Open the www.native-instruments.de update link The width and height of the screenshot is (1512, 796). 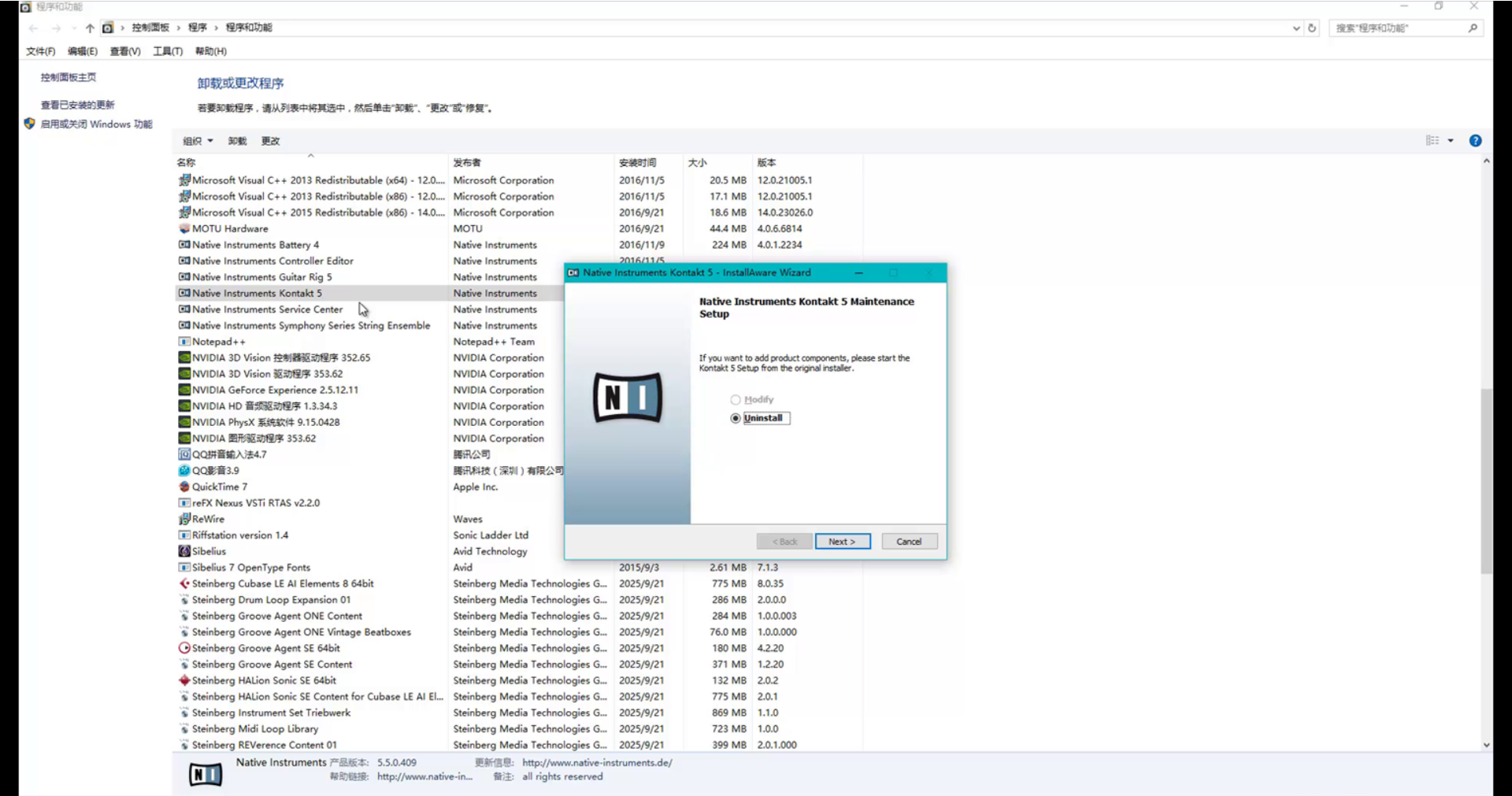(x=597, y=762)
